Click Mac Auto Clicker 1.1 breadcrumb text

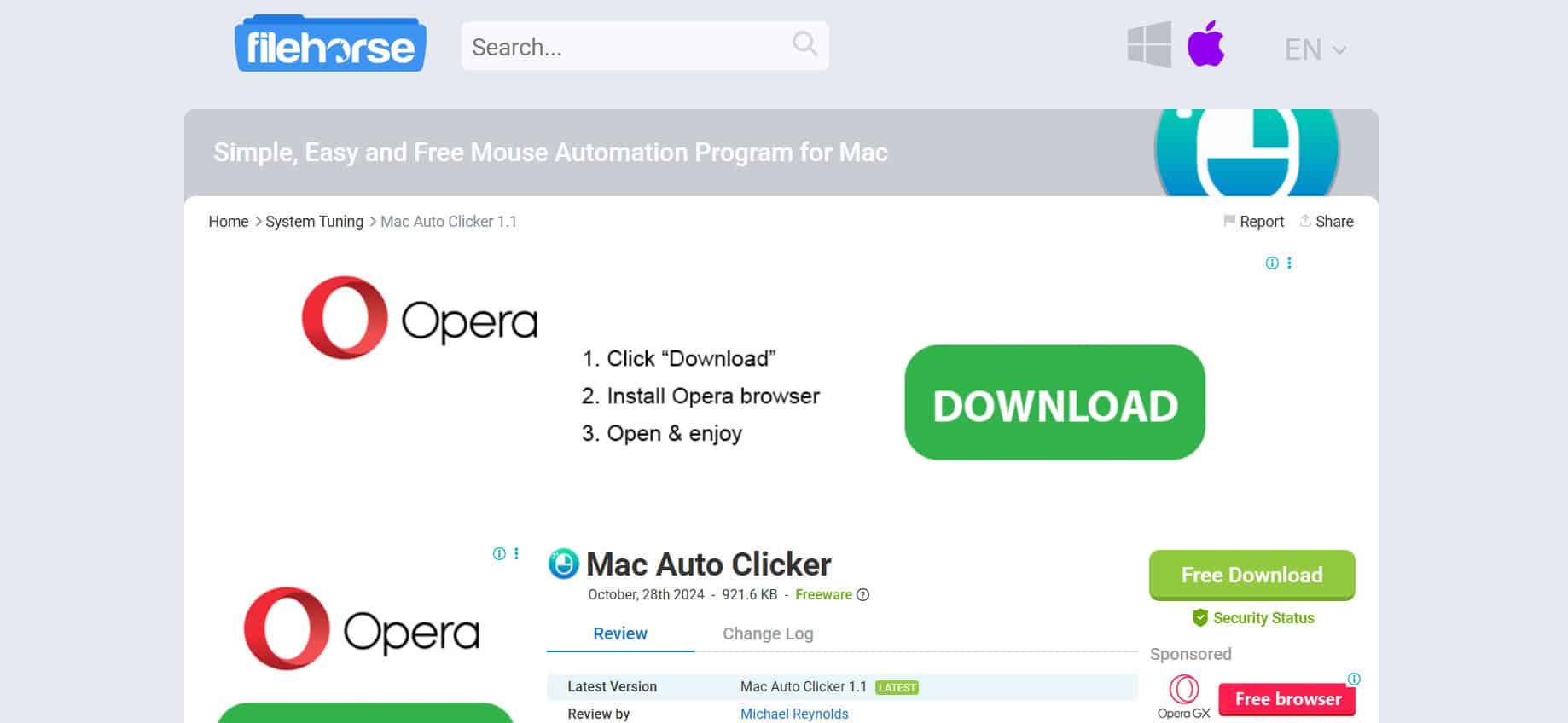(x=449, y=222)
